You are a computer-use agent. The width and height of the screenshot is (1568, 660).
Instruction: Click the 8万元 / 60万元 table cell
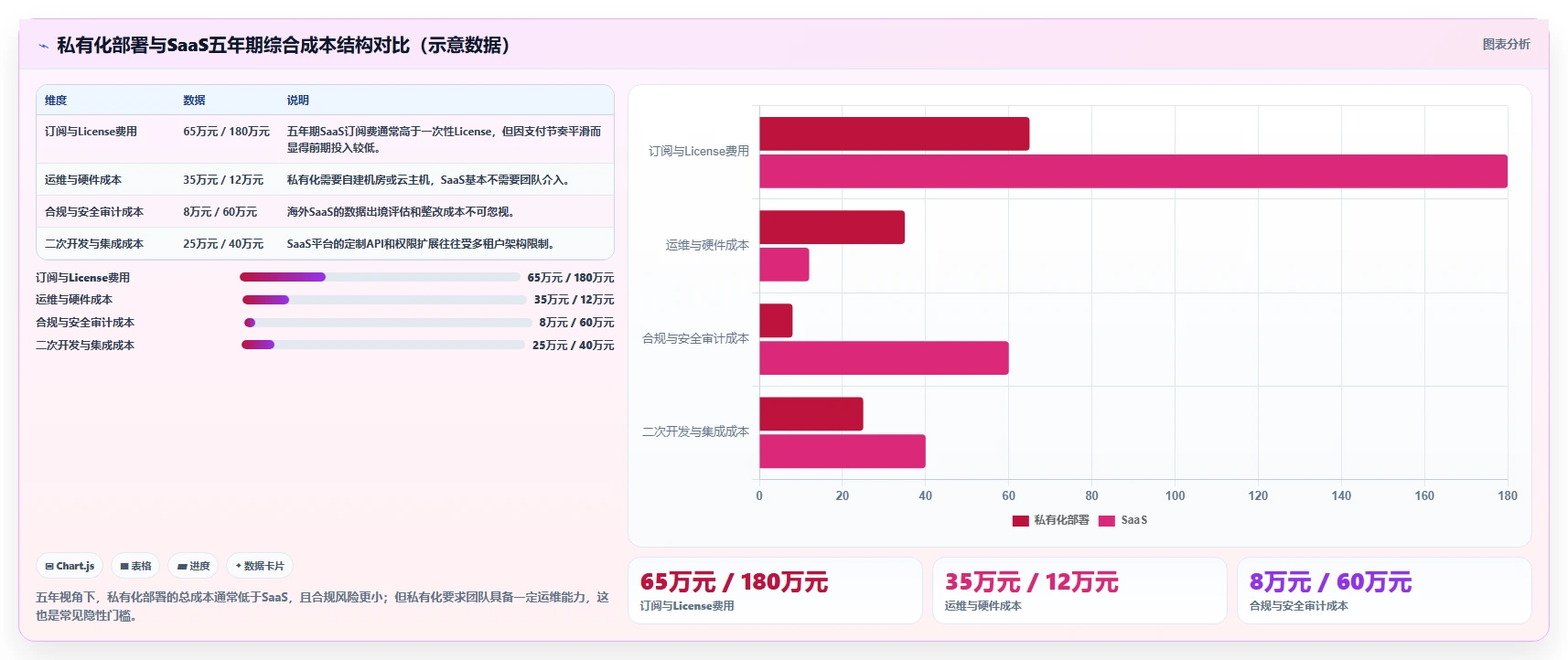[x=220, y=212]
